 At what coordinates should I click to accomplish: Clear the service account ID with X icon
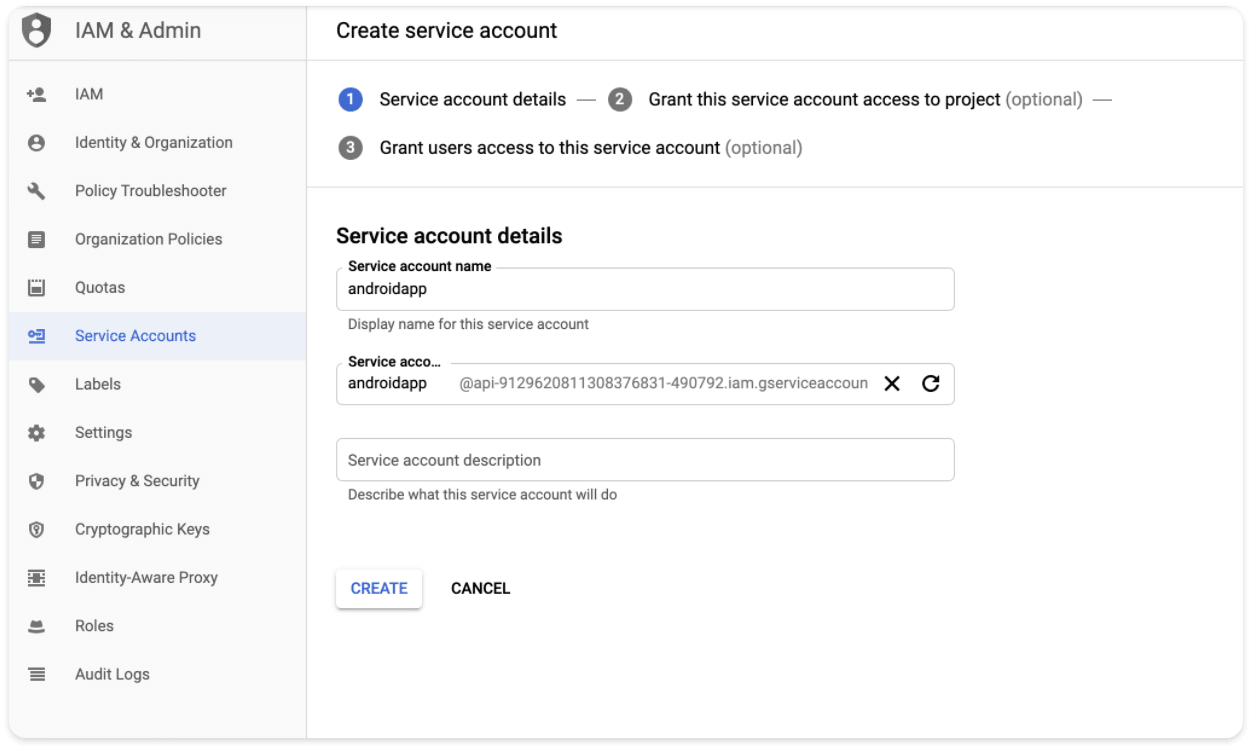pyautogui.click(x=892, y=384)
